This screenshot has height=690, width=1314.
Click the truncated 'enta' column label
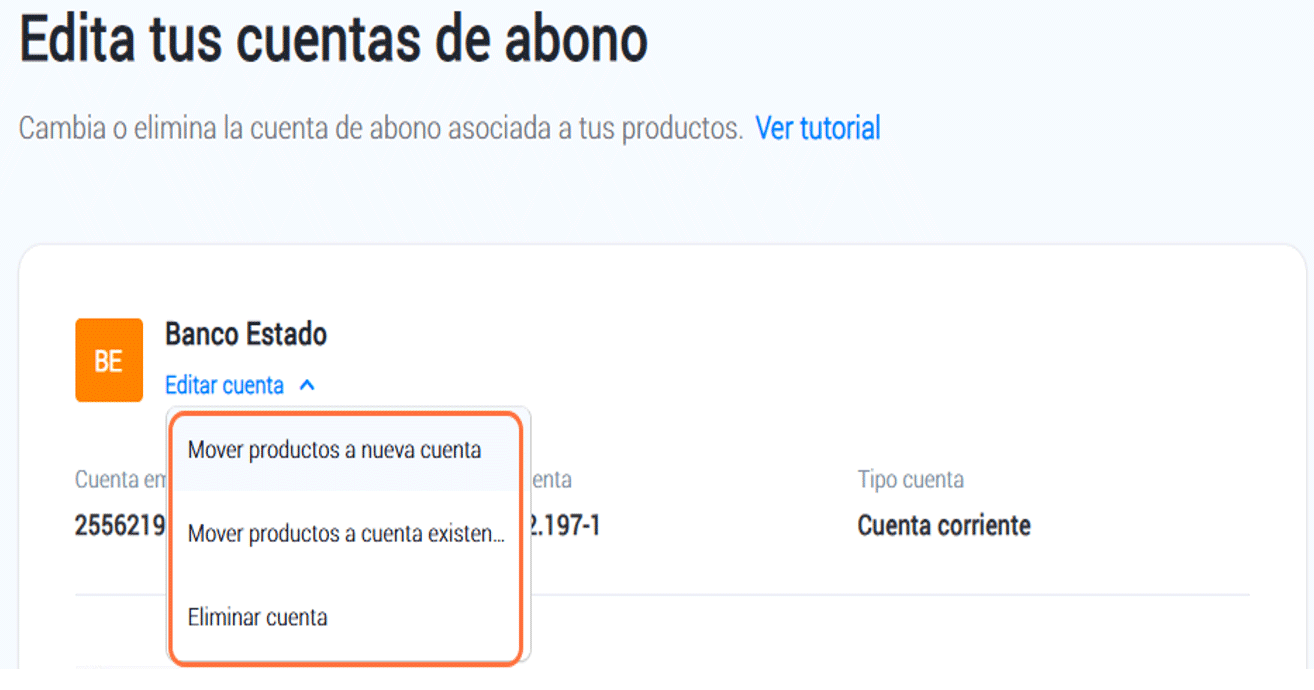[550, 480]
